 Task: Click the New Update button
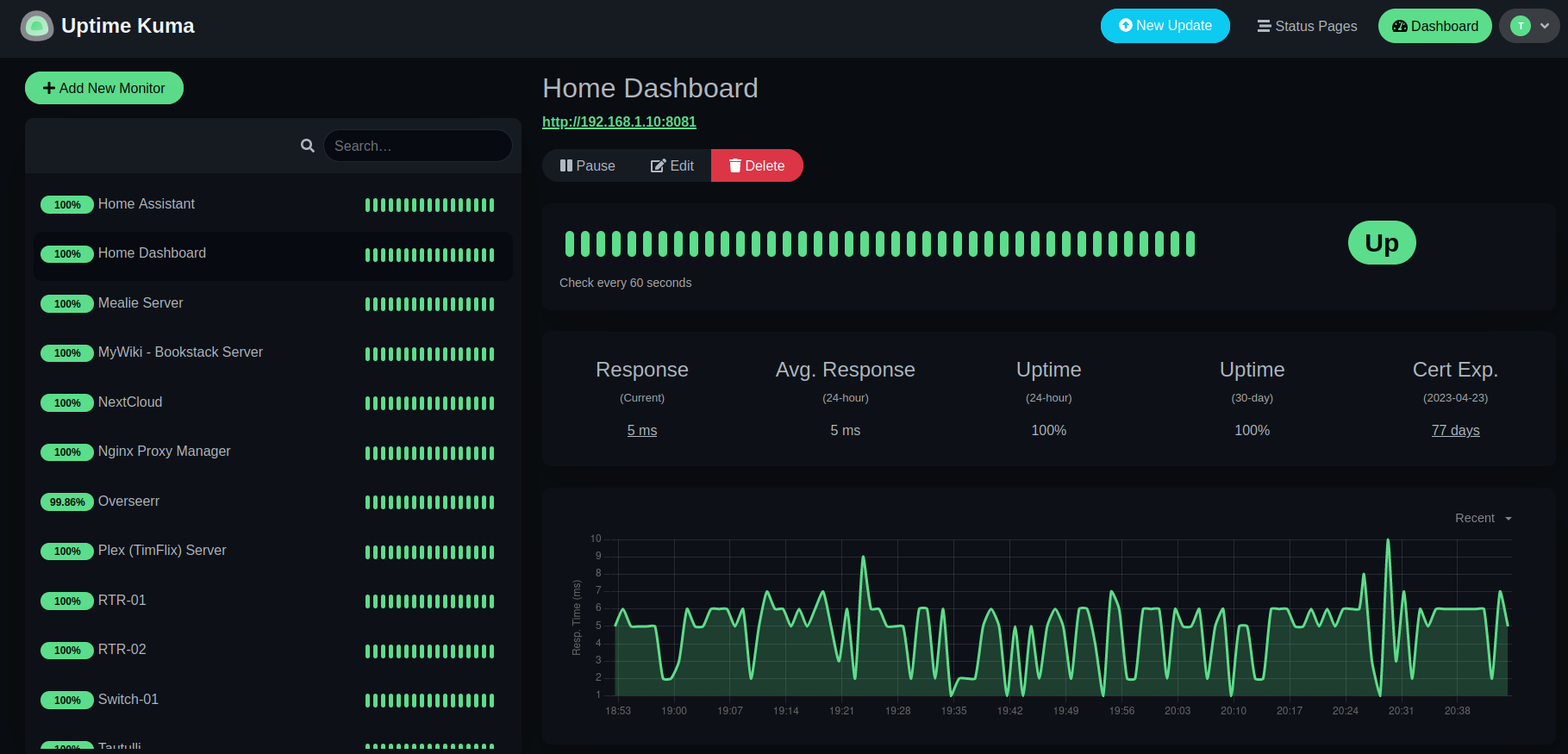pyautogui.click(x=1165, y=26)
